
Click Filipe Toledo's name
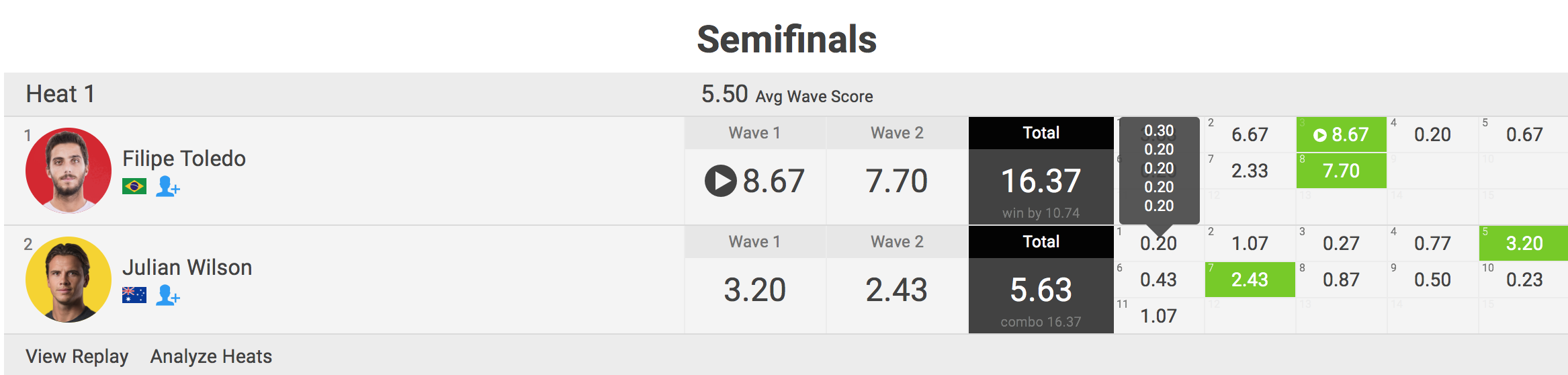pos(184,159)
